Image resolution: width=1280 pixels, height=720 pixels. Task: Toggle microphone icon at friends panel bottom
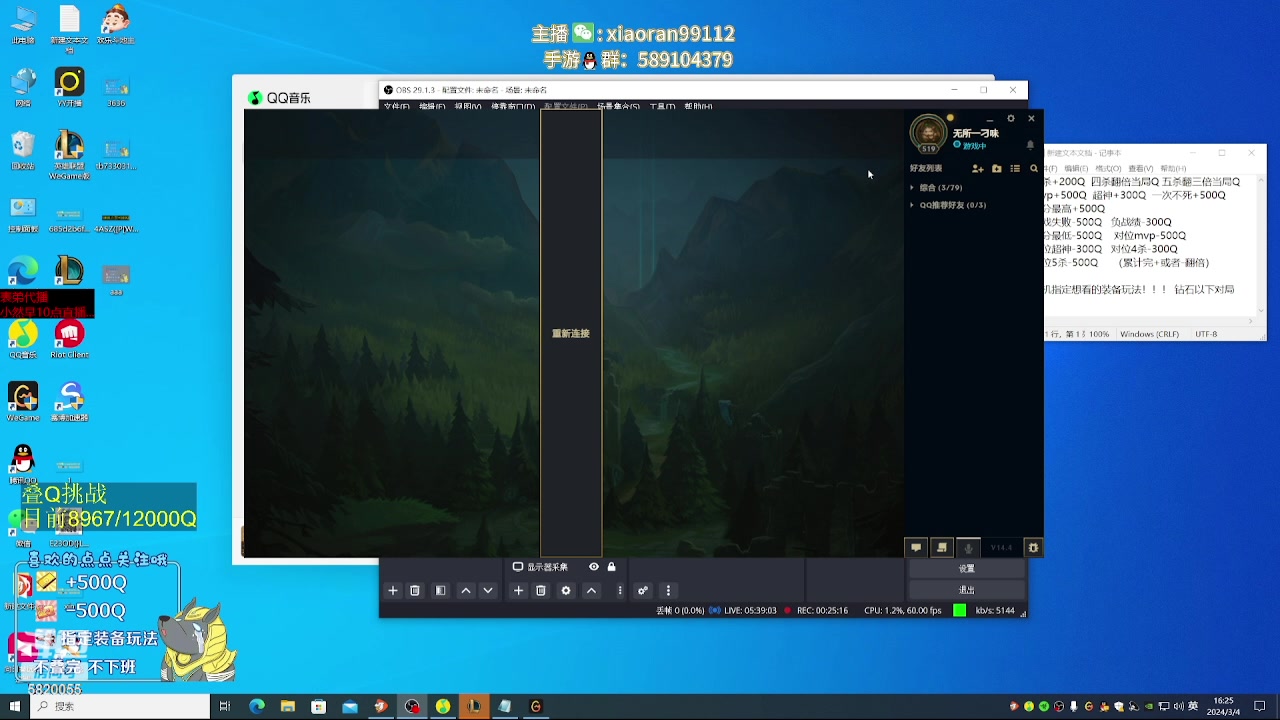click(x=968, y=548)
